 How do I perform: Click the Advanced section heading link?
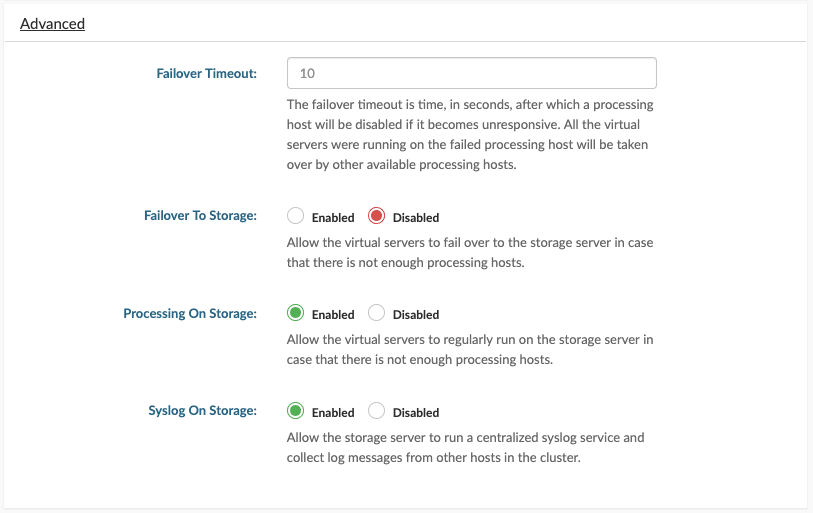tap(52, 24)
